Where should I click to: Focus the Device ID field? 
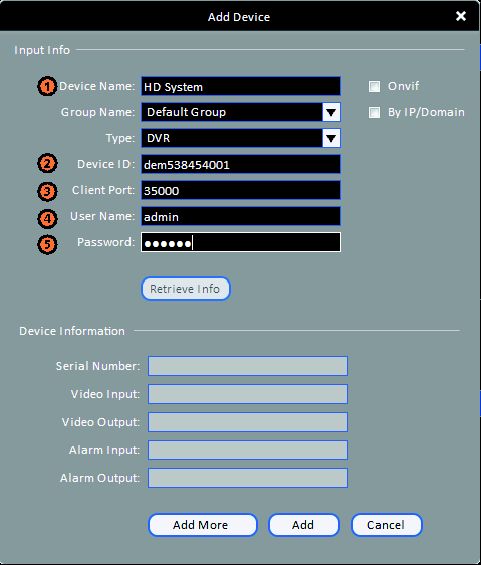241,164
